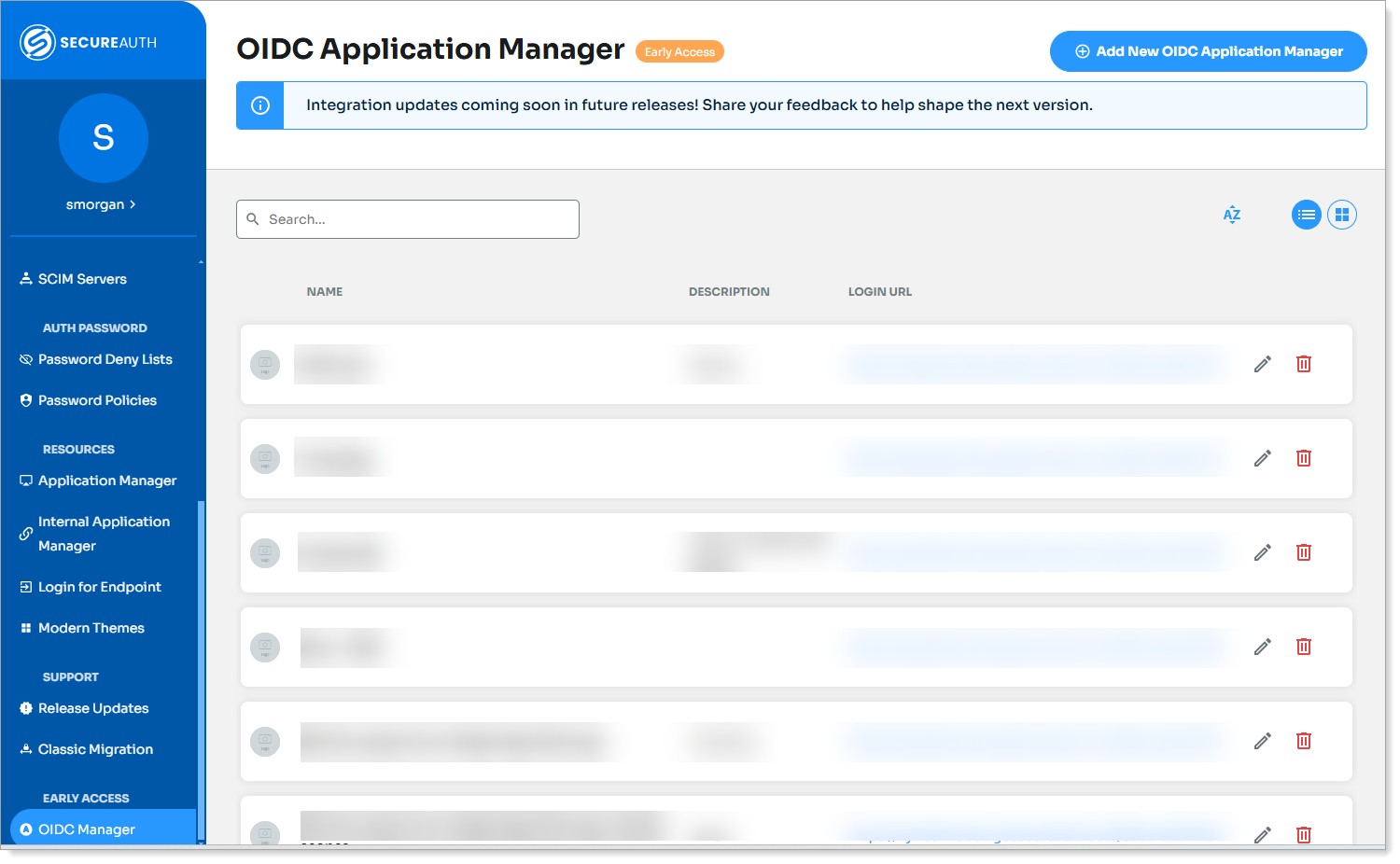The width and height of the screenshot is (1400, 864).
Task: Click red trash icon in first application row
Action: 1304,364
